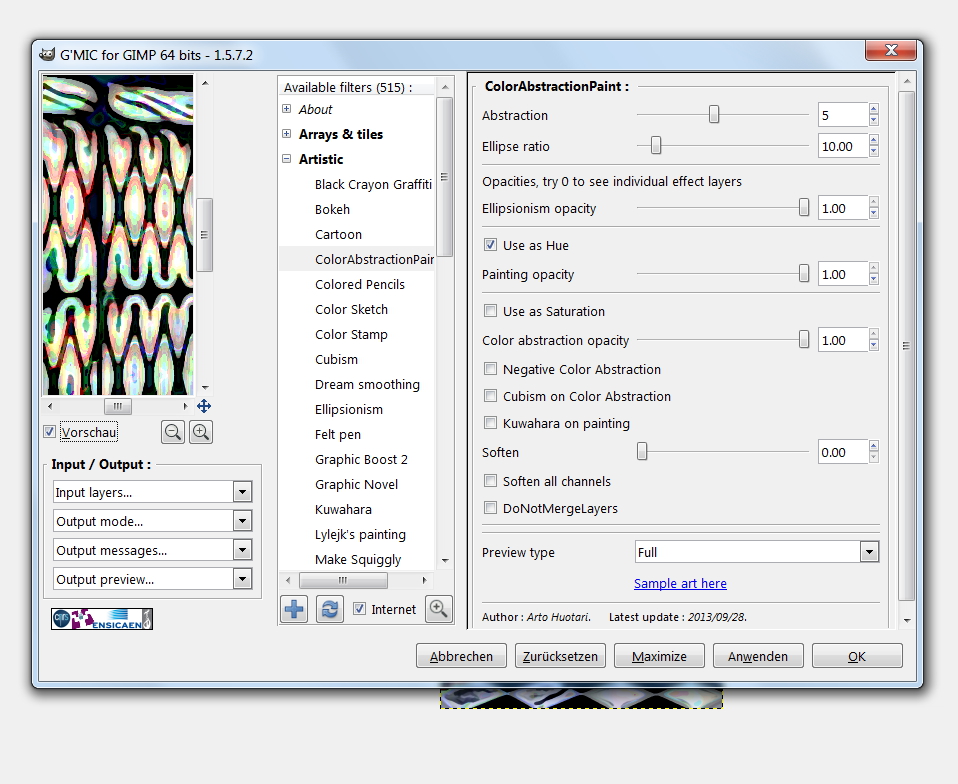Viewport: 958px width, 784px height.
Task: Toggle the Vorschau preview checkbox
Action: point(49,432)
